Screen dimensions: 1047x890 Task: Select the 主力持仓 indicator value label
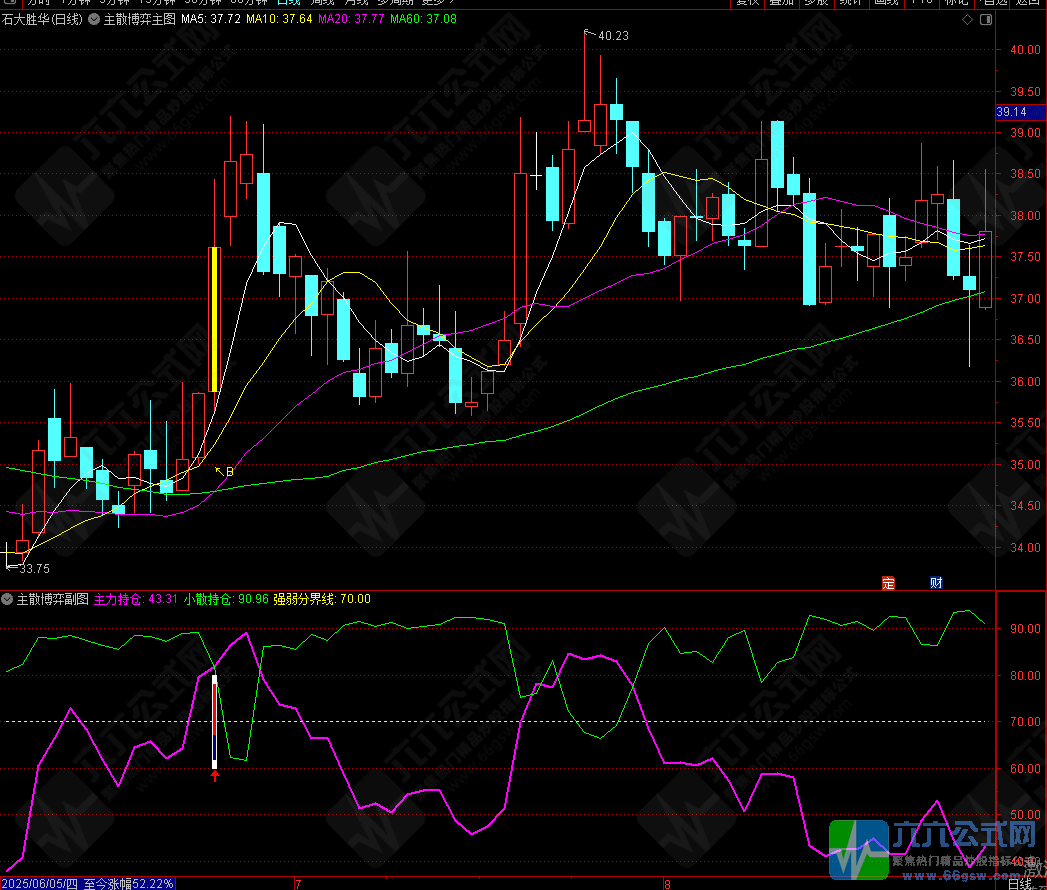pyautogui.click(x=136, y=599)
